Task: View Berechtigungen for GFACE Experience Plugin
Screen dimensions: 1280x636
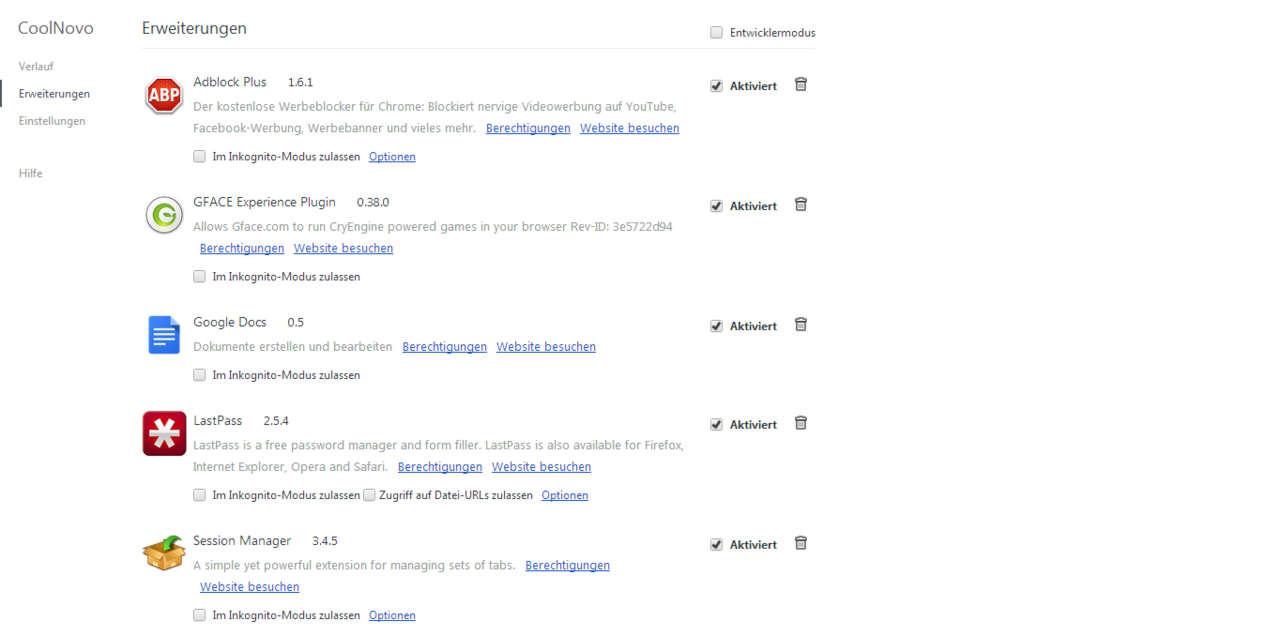Action: pos(242,249)
